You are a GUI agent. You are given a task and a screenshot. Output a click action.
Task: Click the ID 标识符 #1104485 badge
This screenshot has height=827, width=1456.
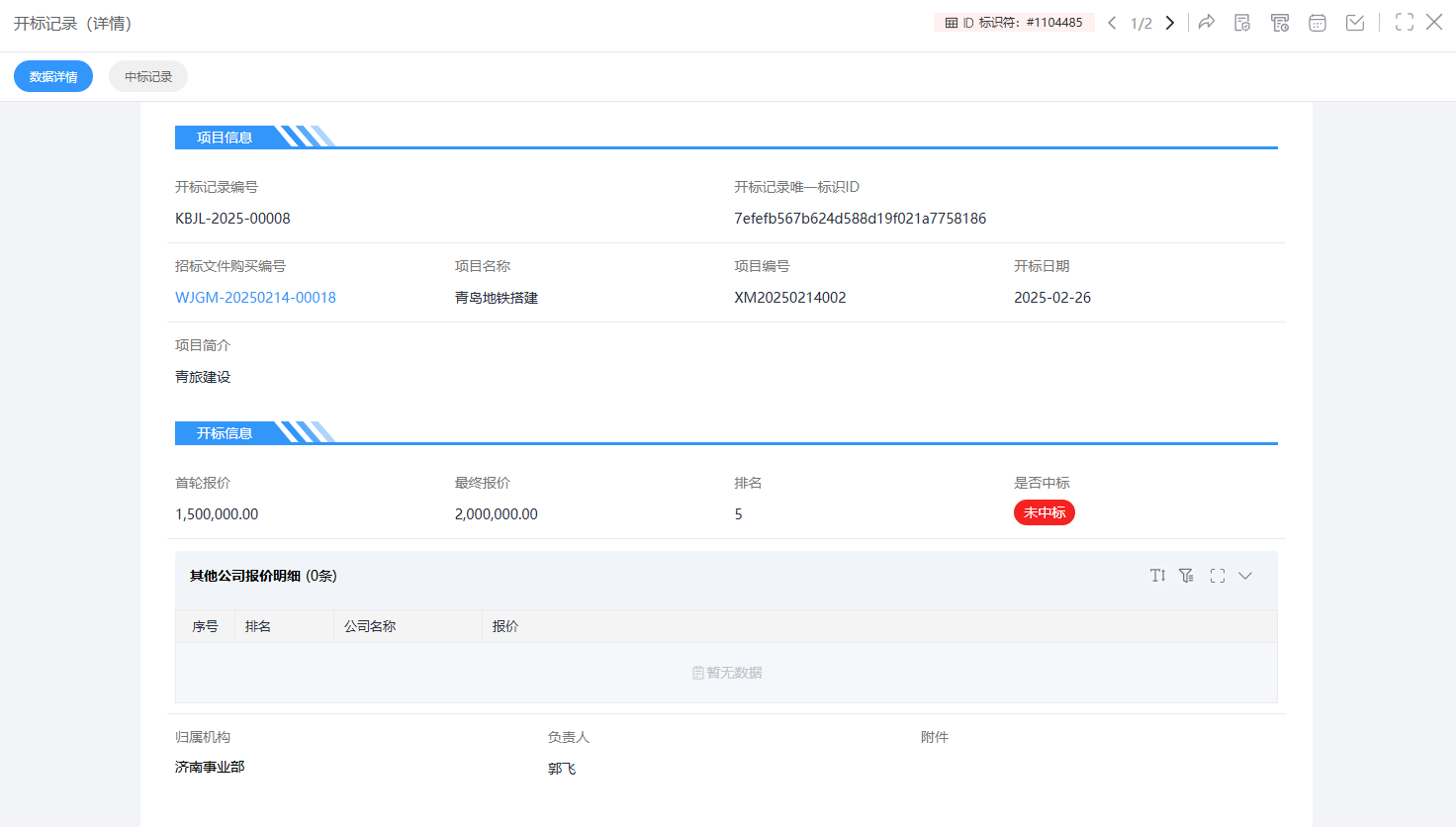[x=1014, y=23]
